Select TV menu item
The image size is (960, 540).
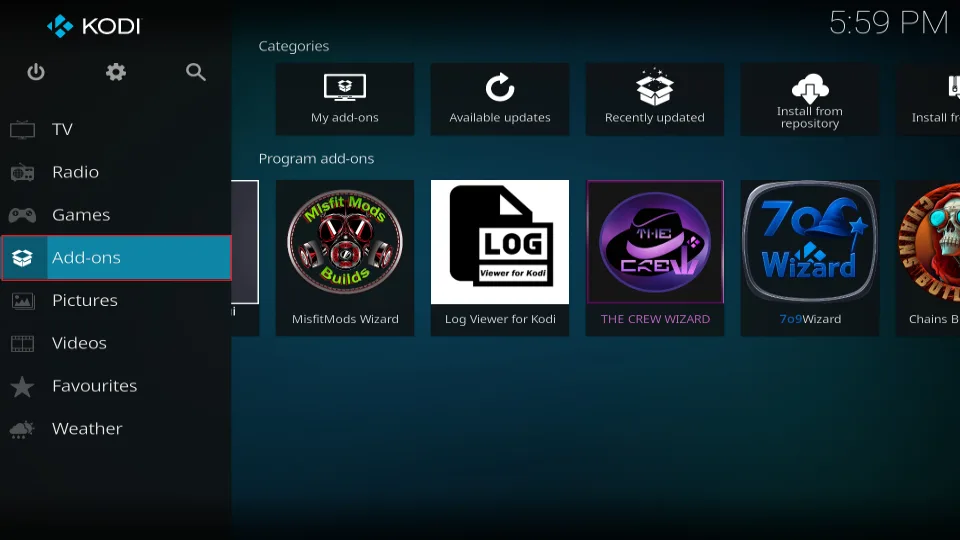(116, 130)
